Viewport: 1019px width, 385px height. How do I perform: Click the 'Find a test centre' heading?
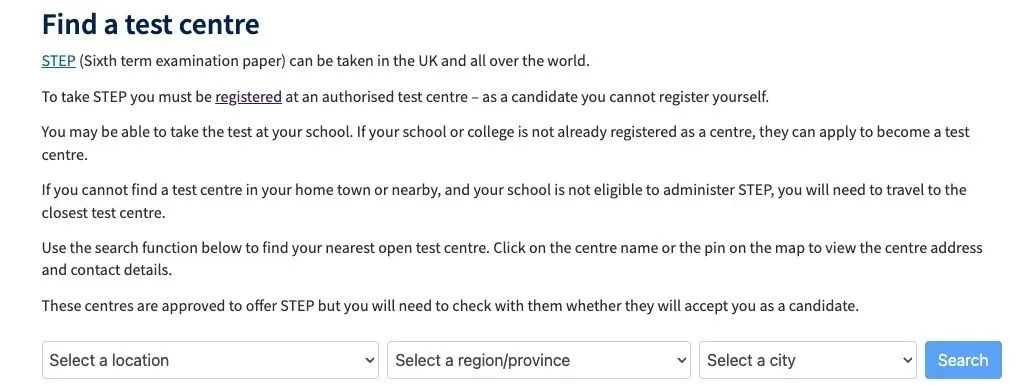click(x=151, y=25)
